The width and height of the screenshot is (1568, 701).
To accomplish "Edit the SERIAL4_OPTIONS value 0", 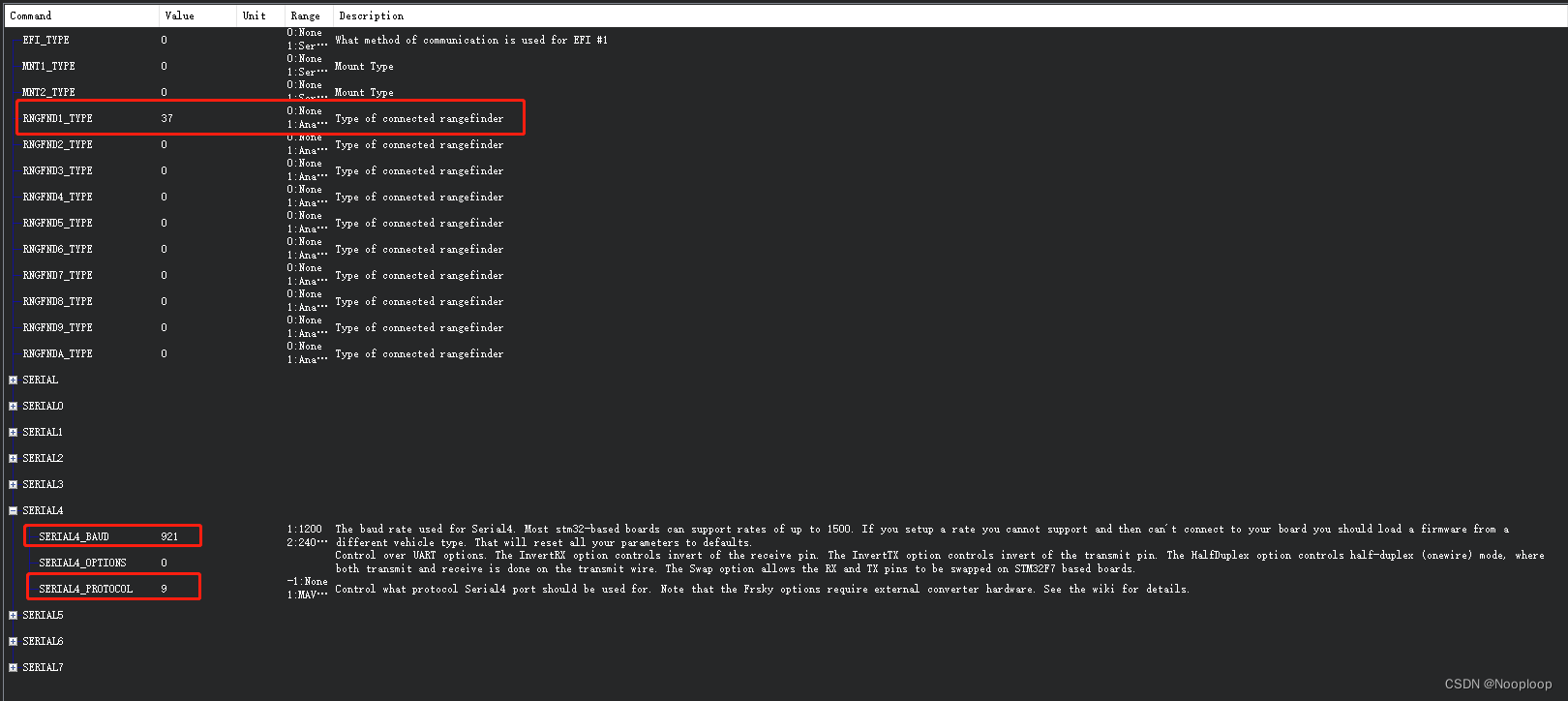I will (x=164, y=563).
